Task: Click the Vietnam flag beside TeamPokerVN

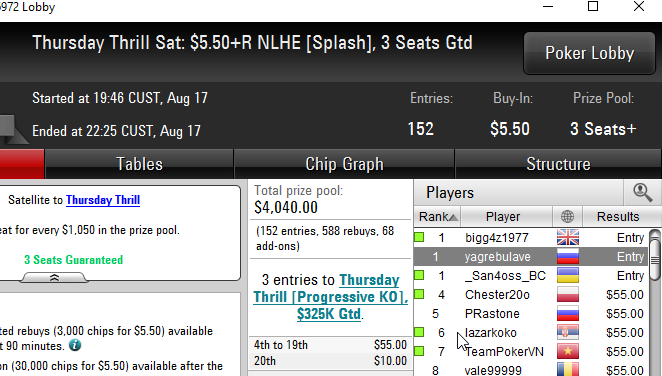Action: tap(568, 352)
